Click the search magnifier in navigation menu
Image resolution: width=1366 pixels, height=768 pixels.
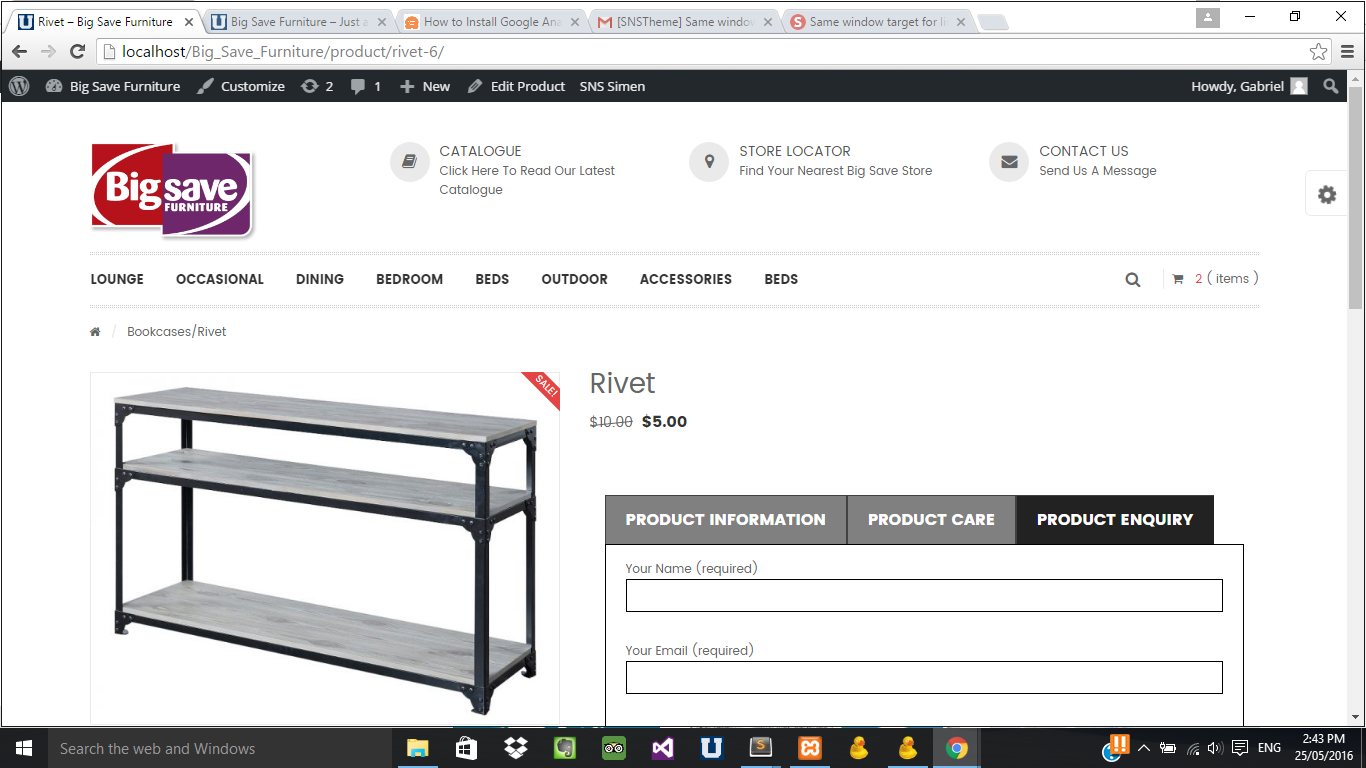tap(1132, 280)
